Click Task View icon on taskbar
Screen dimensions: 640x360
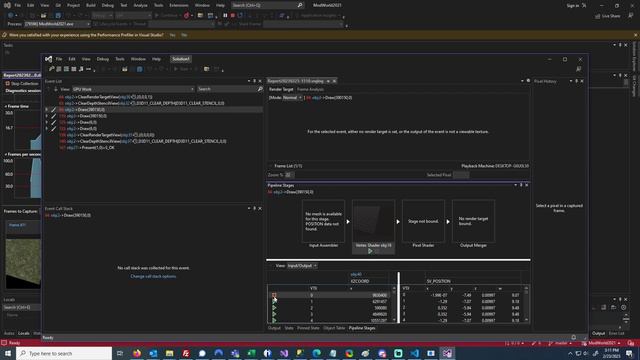coord(120,353)
